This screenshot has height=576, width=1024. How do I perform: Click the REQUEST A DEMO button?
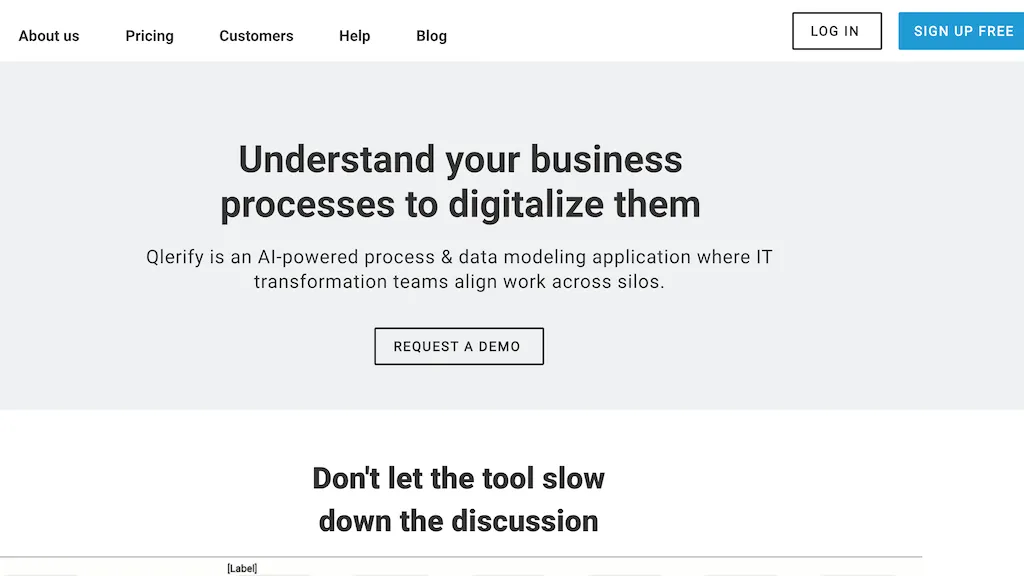[x=458, y=346]
